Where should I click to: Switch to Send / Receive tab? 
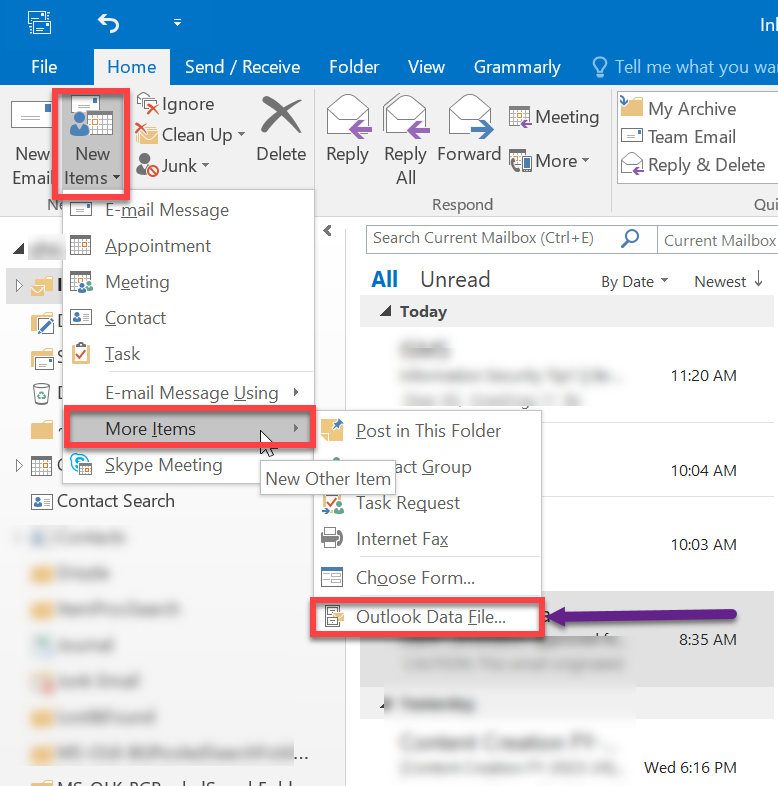pos(243,67)
